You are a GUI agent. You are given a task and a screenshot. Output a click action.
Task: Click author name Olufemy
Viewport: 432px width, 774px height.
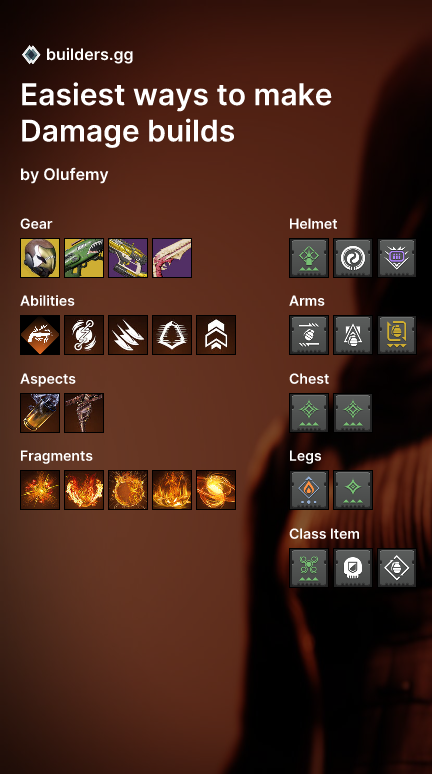76,175
